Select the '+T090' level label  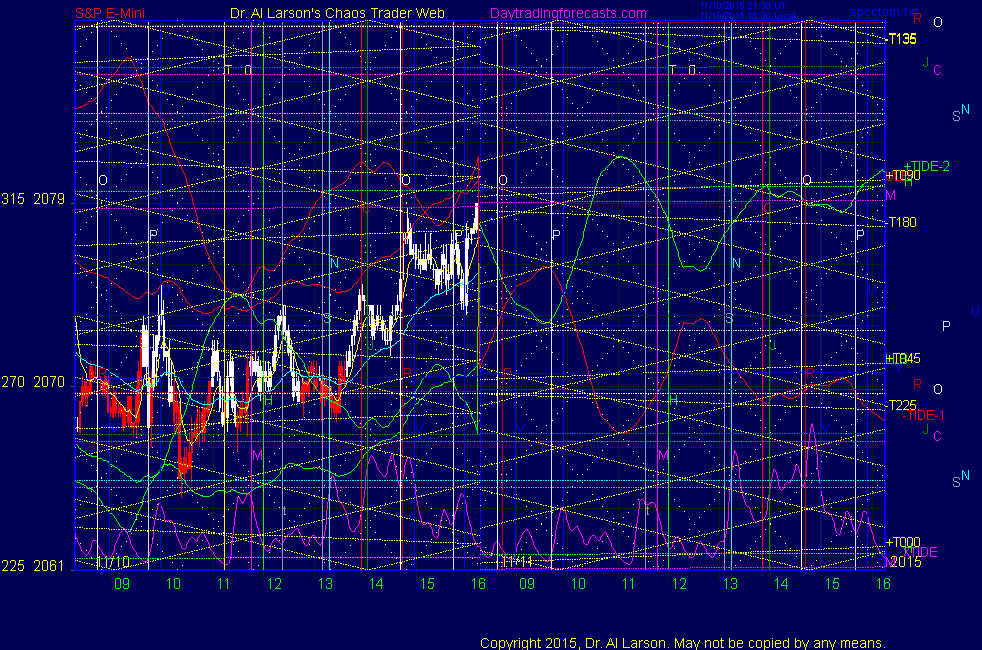[x=902, y=176]
